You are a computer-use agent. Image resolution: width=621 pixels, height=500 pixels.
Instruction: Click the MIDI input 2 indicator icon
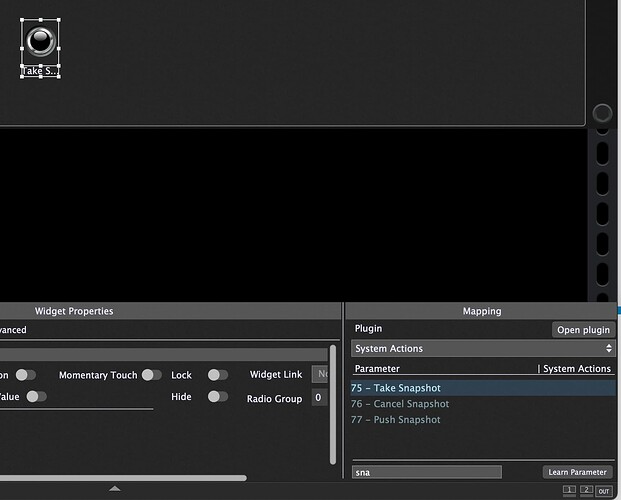coord(587,490)
